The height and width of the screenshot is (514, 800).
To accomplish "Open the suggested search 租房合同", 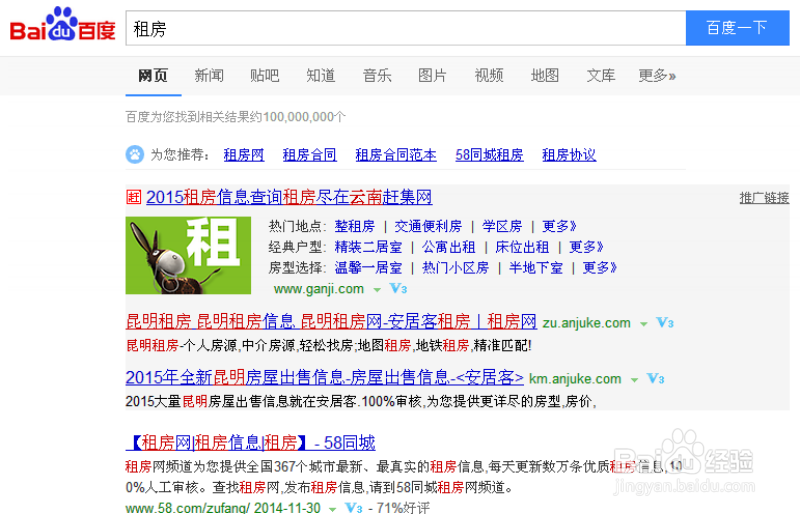I will 310,155.
